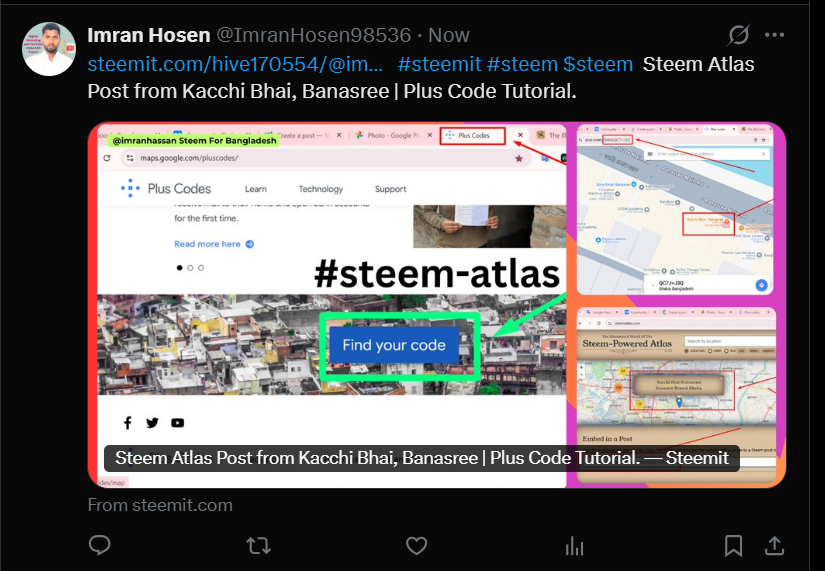Screen dimensions: 825x571
Task: Open Imran Hosen's profile avatar
Action: coord(48,49)
